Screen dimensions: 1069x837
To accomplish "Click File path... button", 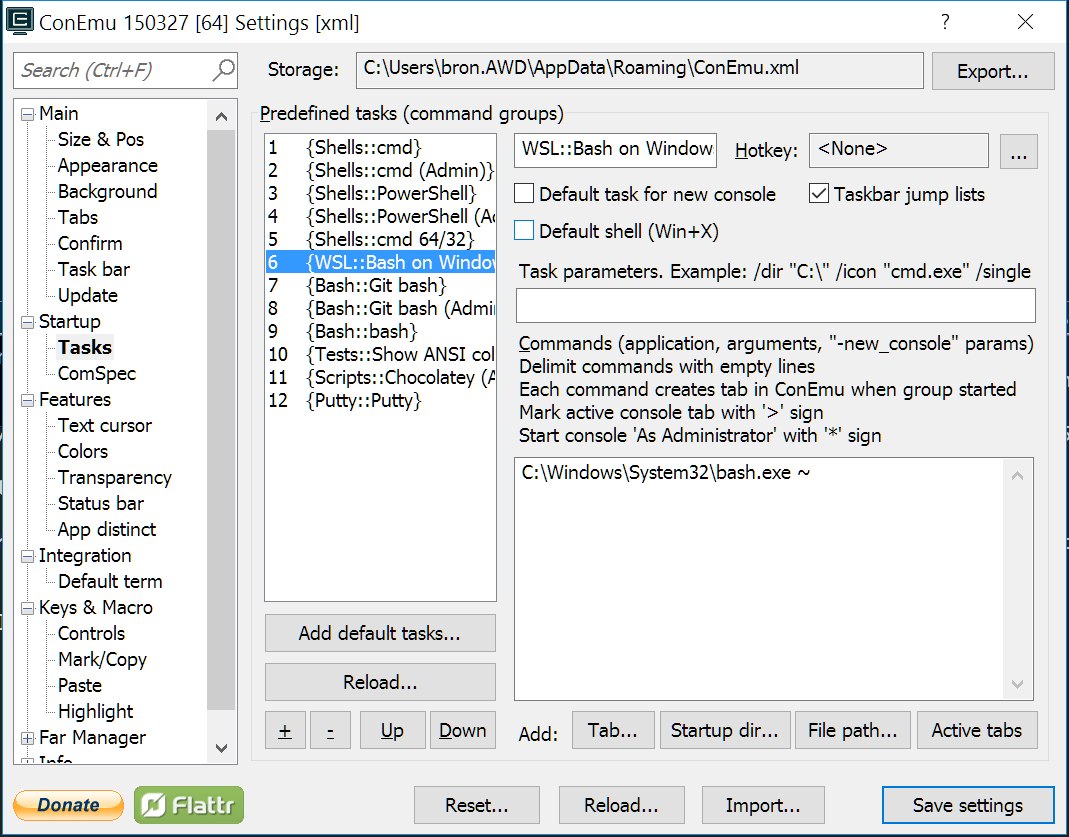I will (x=852, y=731).
